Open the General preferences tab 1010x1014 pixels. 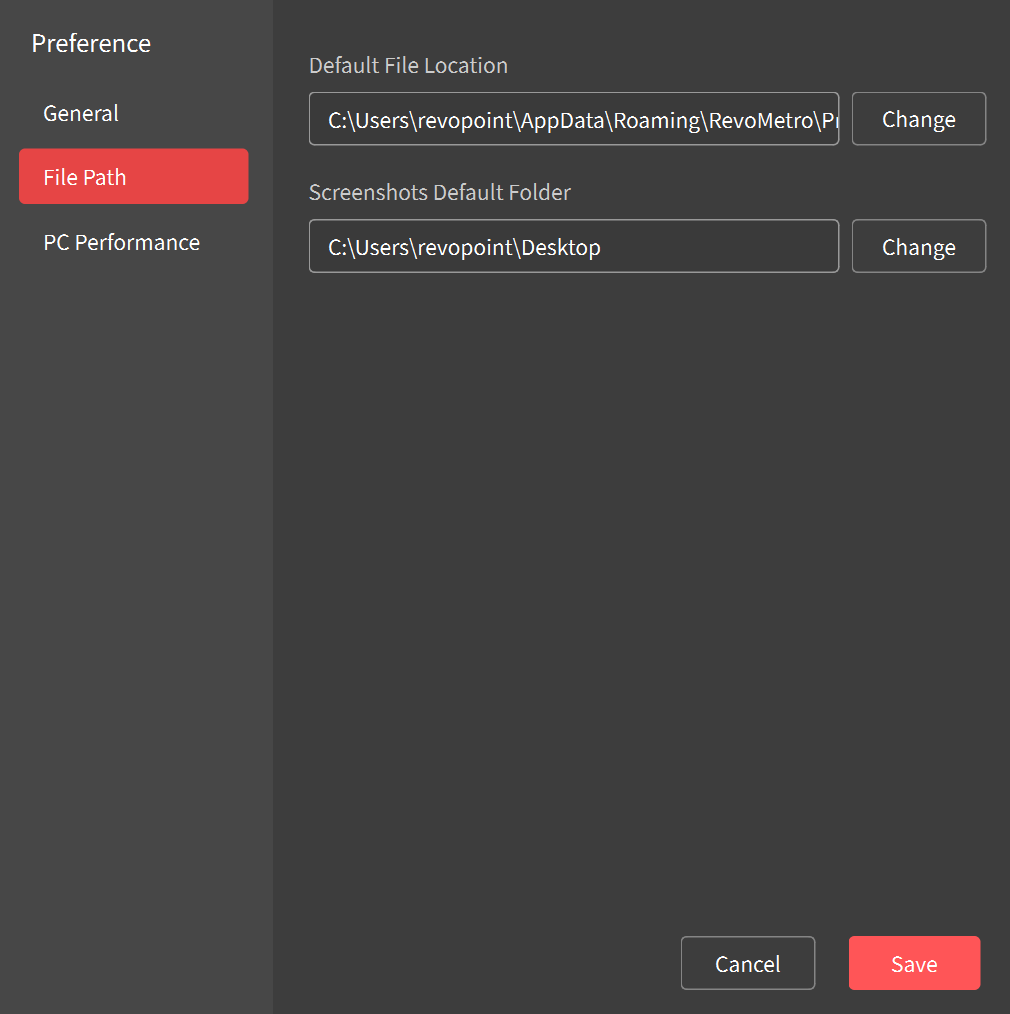tap(81, 114)
